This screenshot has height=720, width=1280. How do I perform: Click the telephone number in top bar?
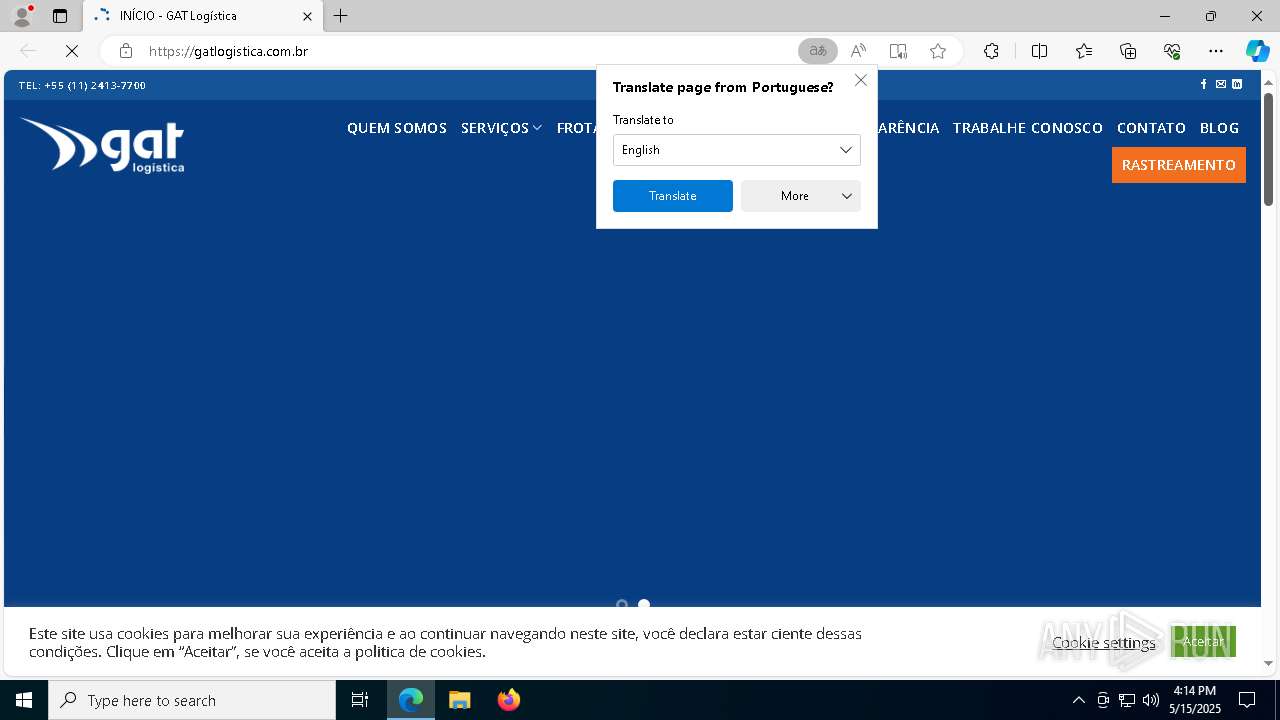82,85
